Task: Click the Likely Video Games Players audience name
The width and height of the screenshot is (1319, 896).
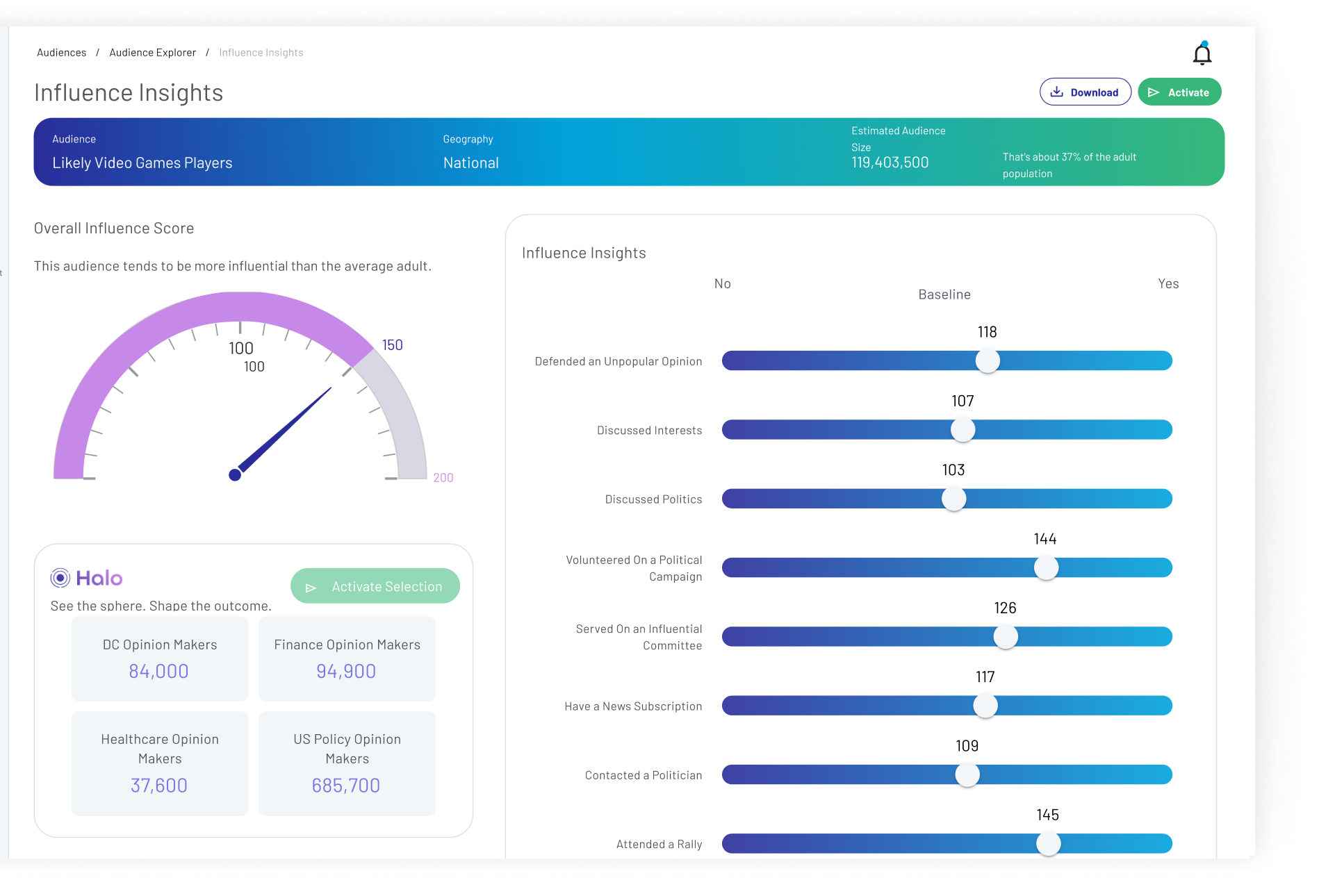Action: click(142, 163)
